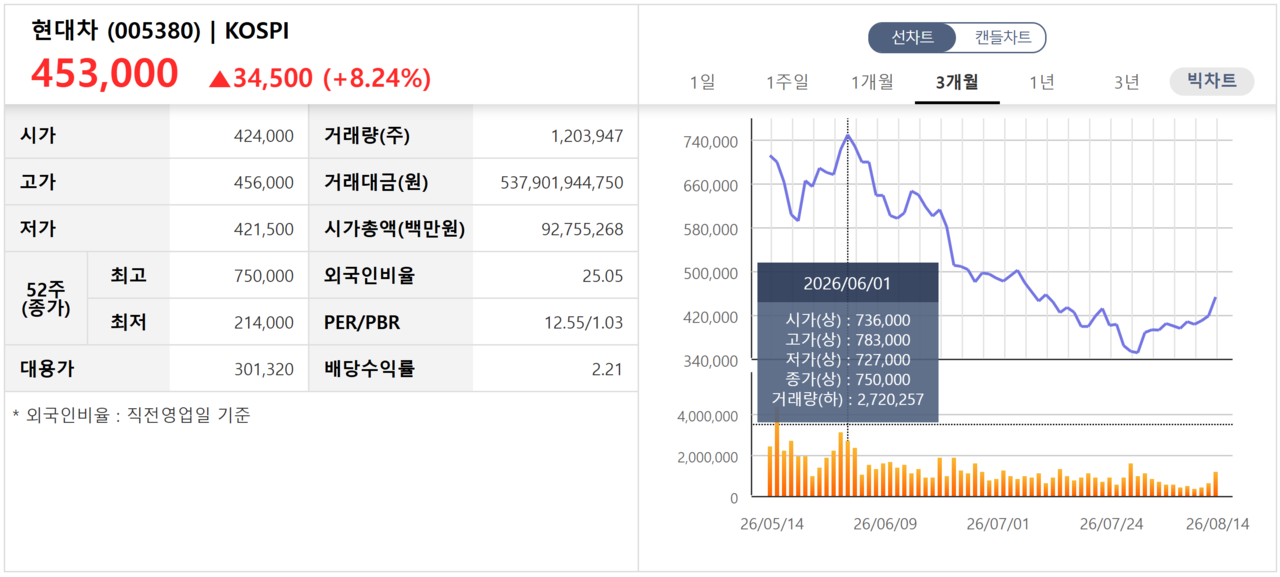Click the 거래량(주) label

click(x=367, y=136)
